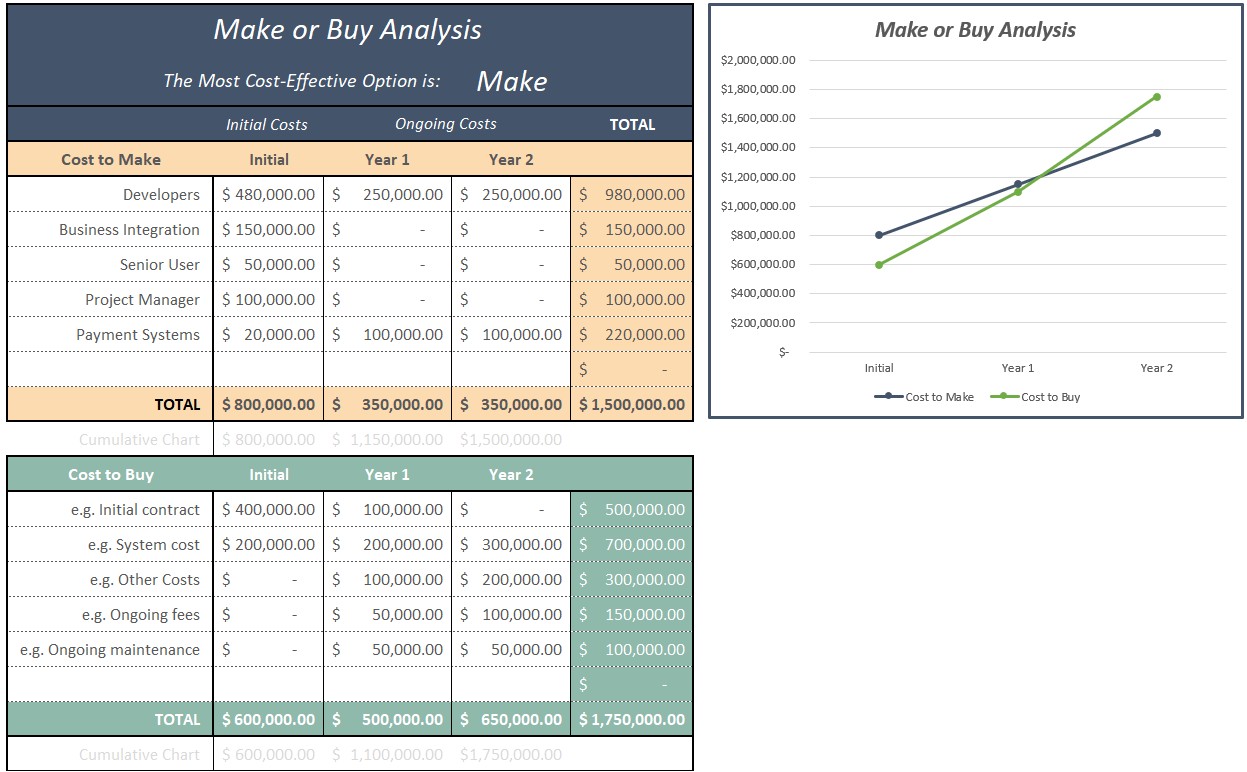1247x772 pixels.
Task: Select the 'Make or Buy Analysis' table title cell
Action: point(348,30)
